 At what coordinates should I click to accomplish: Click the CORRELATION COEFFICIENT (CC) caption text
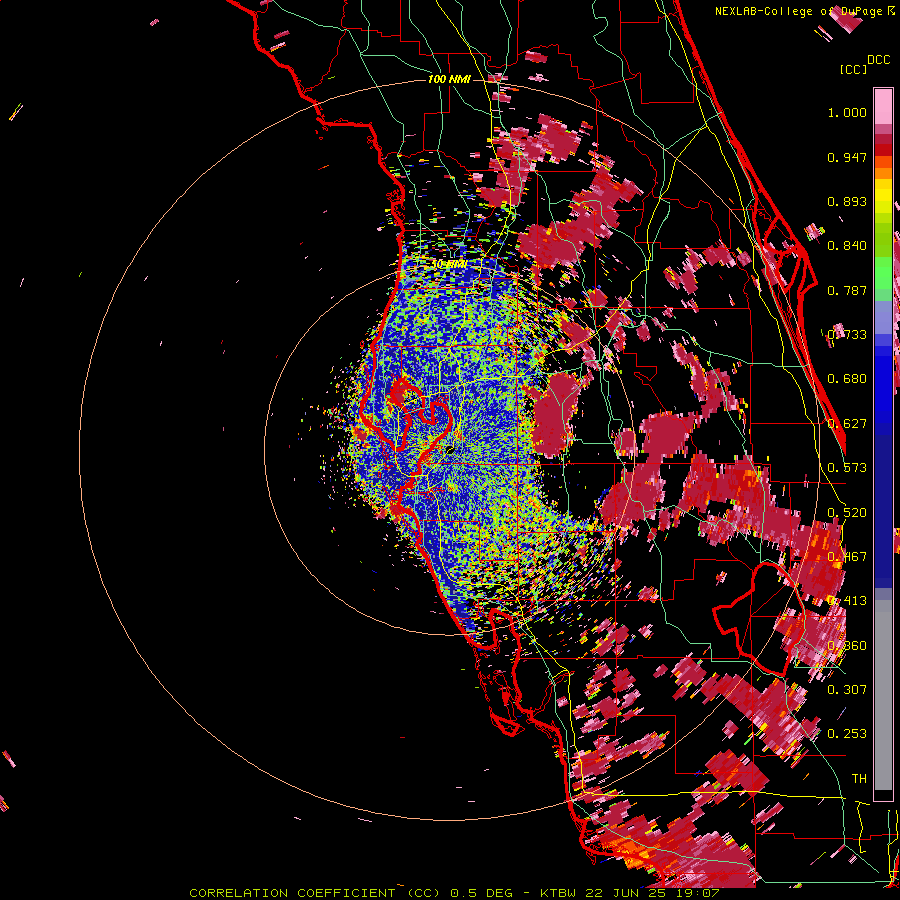(x=315, y=893)
